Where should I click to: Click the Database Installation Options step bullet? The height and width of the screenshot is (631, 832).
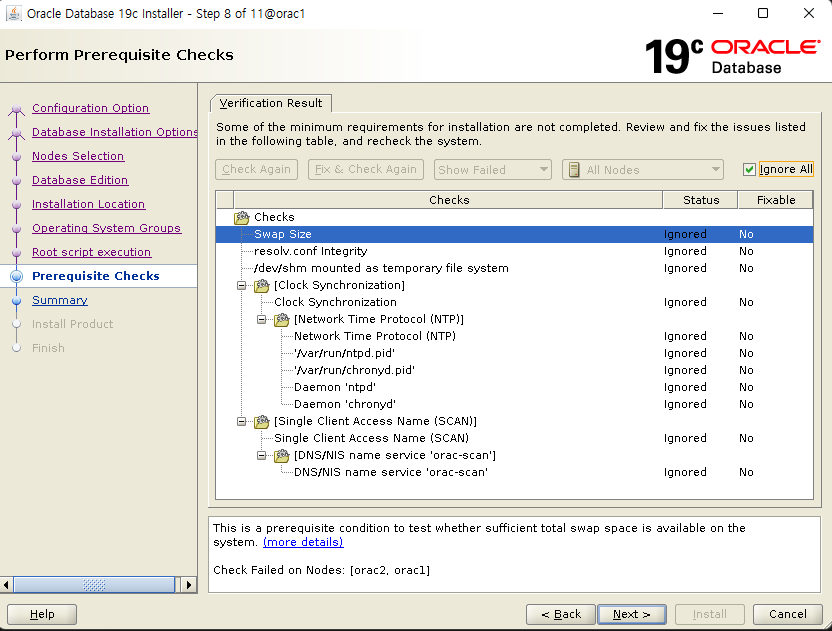point(16,133)
